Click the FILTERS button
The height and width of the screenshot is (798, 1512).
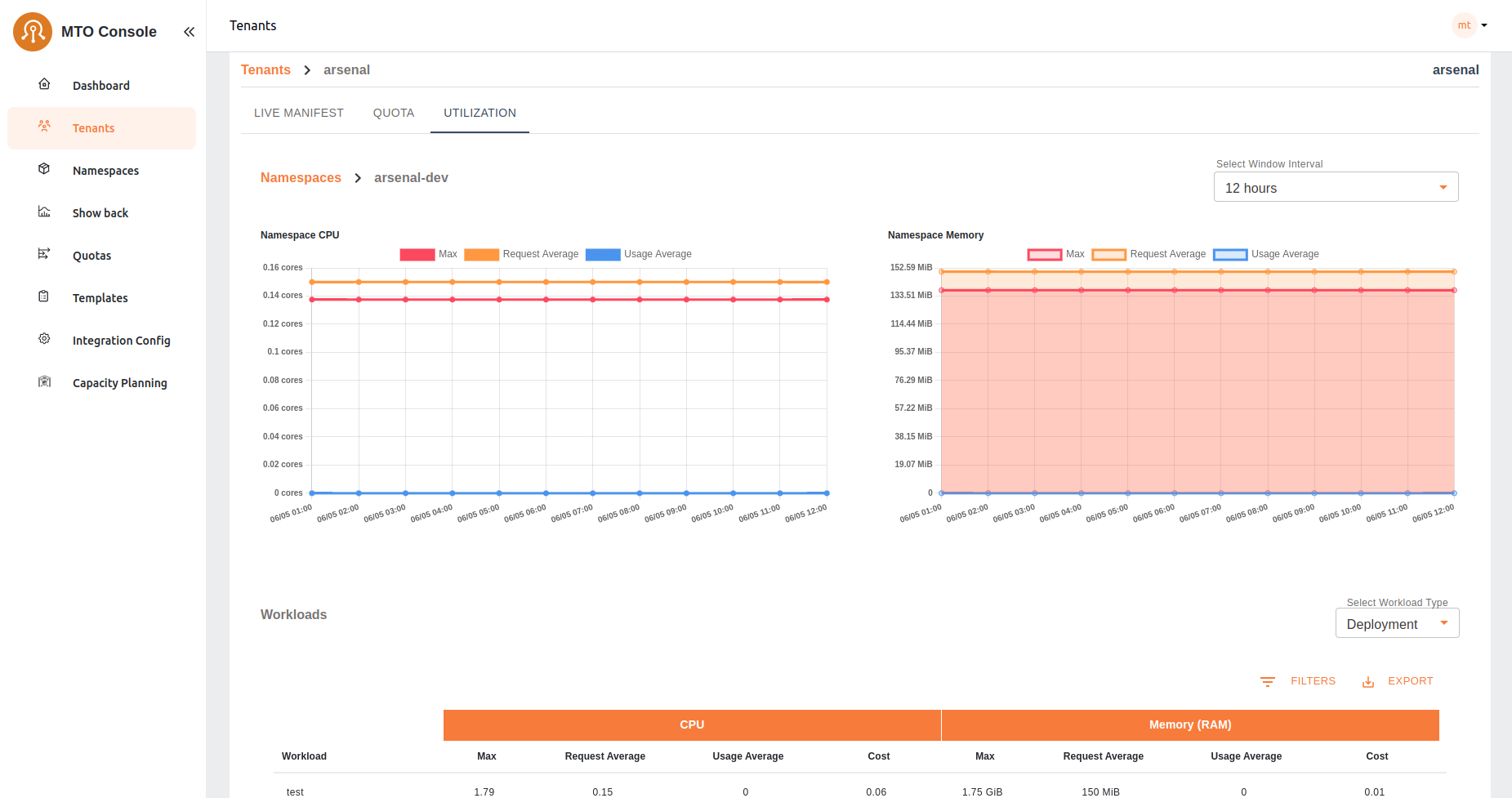(1299, 681)
